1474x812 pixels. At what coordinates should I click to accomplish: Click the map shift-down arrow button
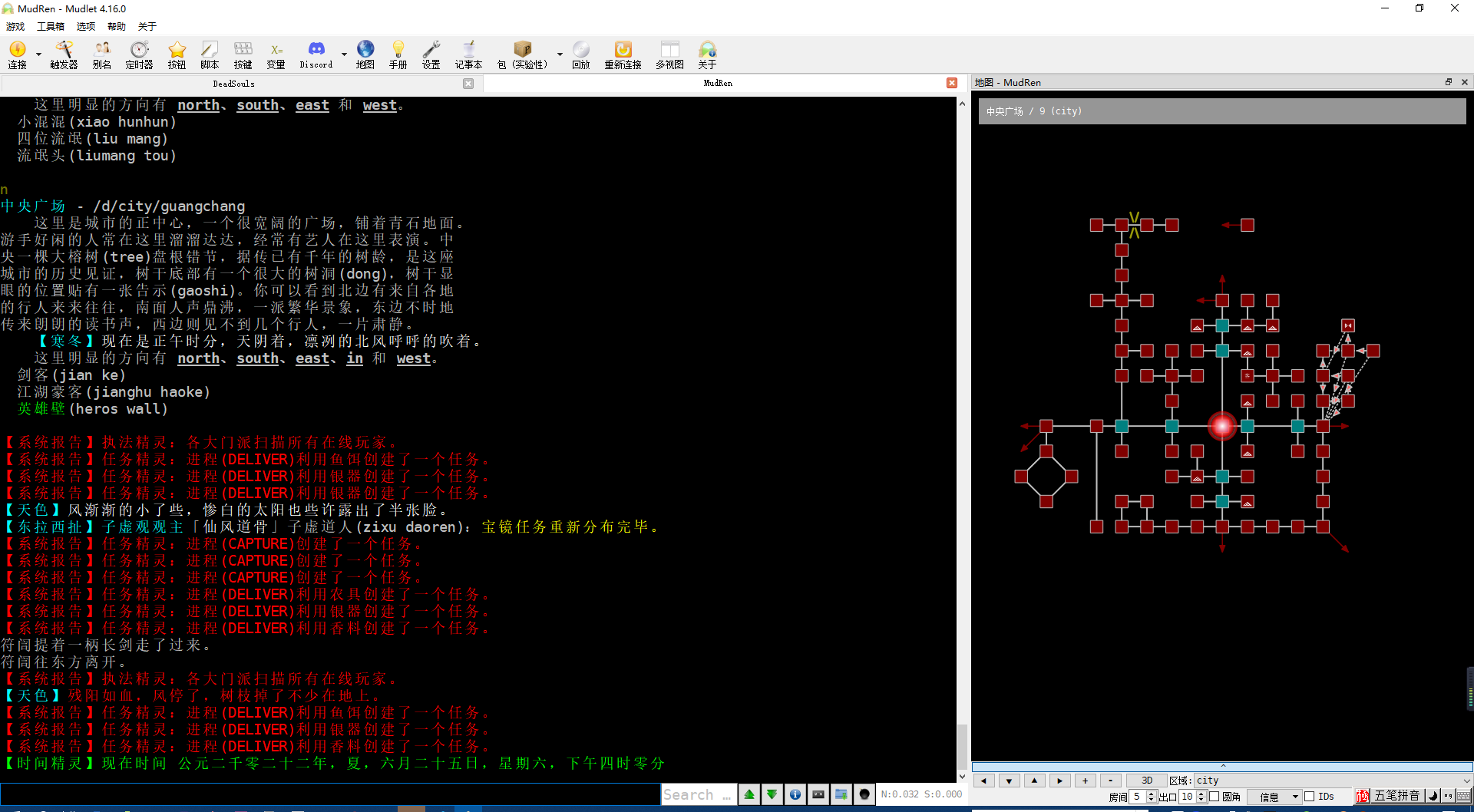point(1009,781)
